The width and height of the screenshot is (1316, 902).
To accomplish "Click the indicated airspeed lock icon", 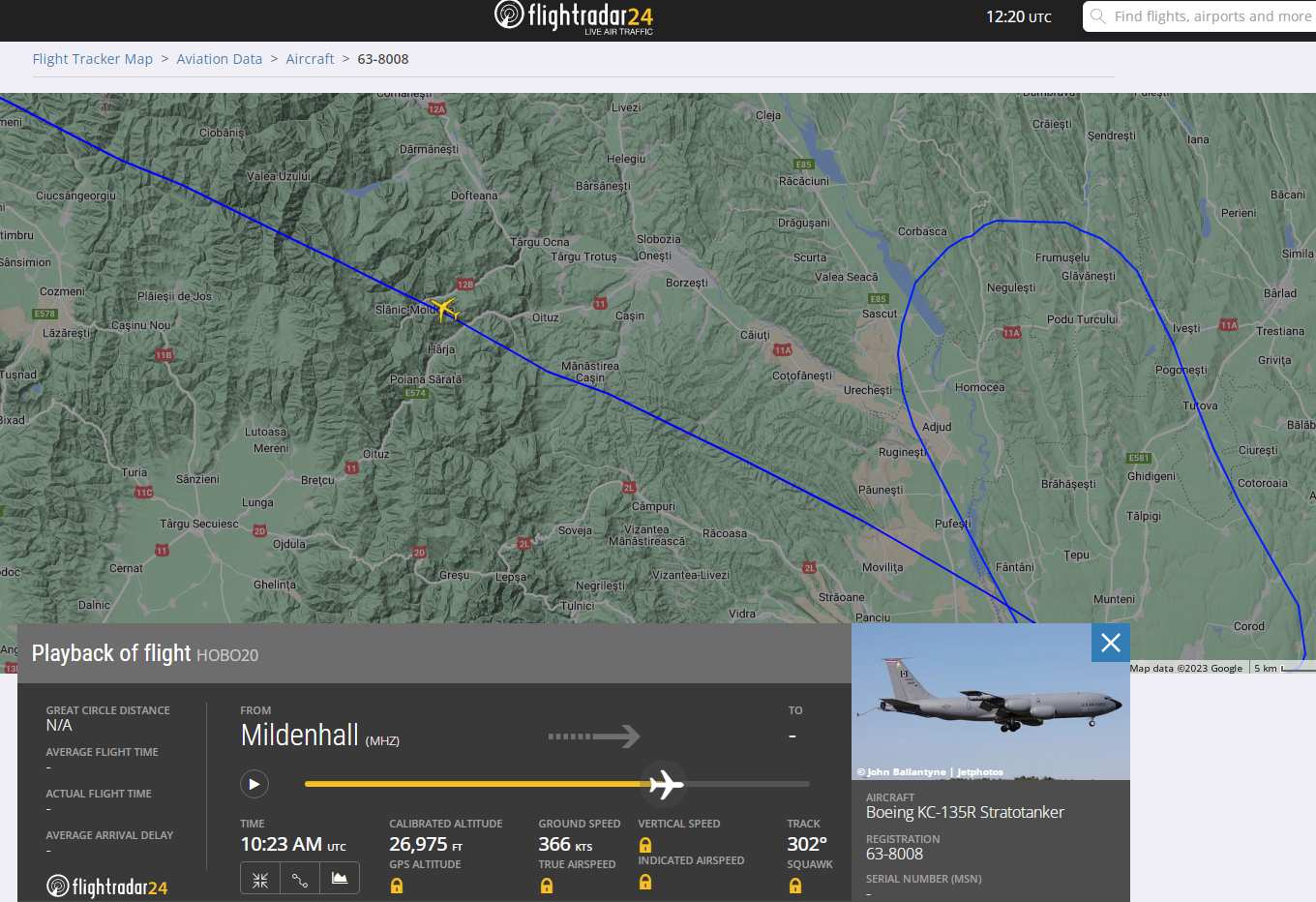I will [x=645, y=882].
